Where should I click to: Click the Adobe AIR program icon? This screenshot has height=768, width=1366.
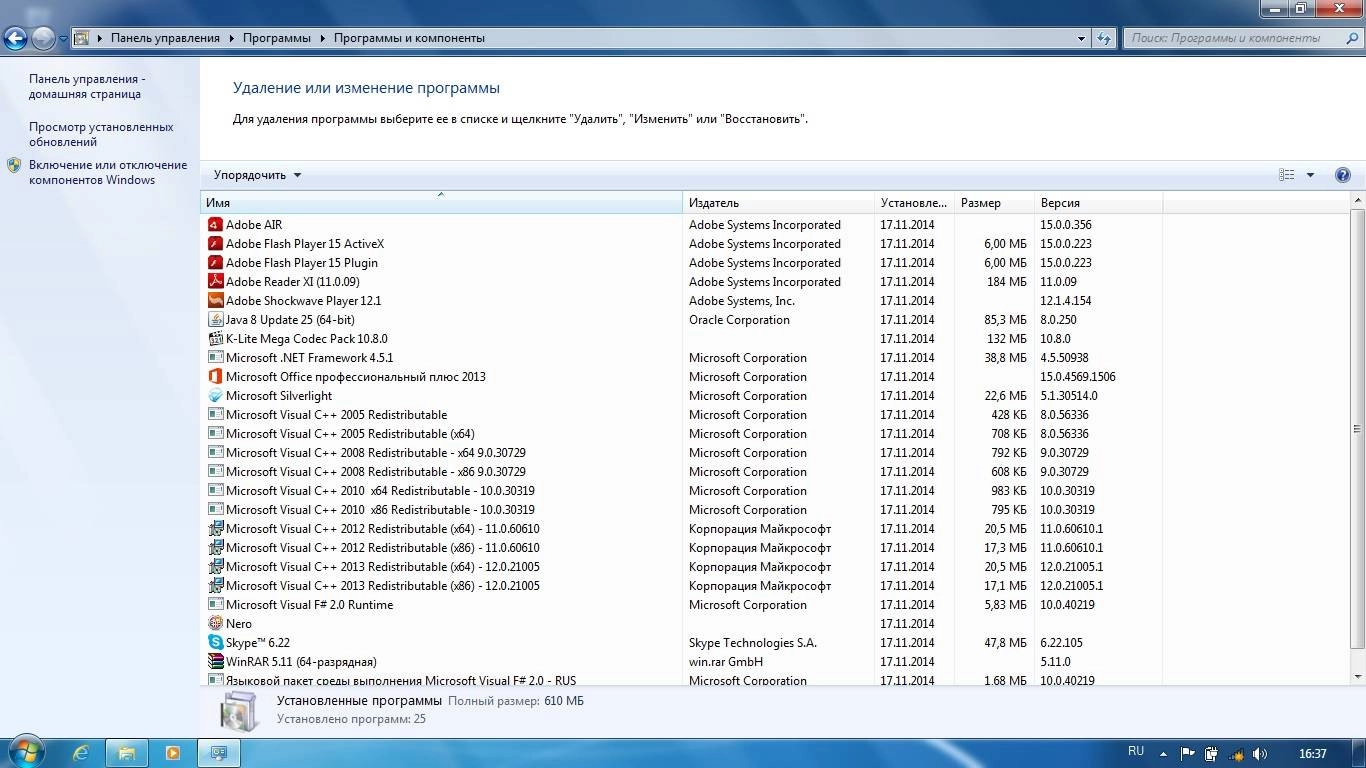coord(215,225)
